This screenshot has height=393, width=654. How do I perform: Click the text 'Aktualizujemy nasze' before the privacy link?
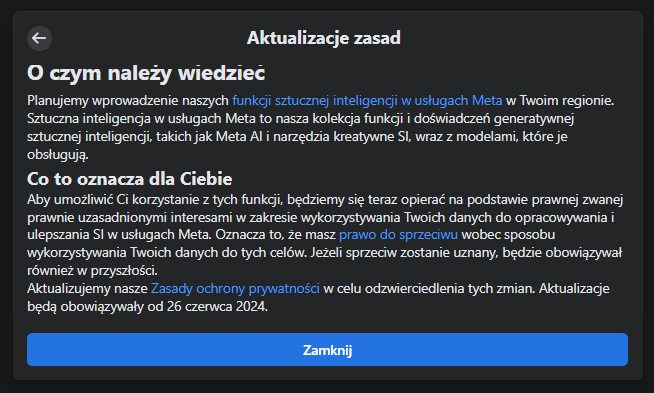(x=87, y=289)
